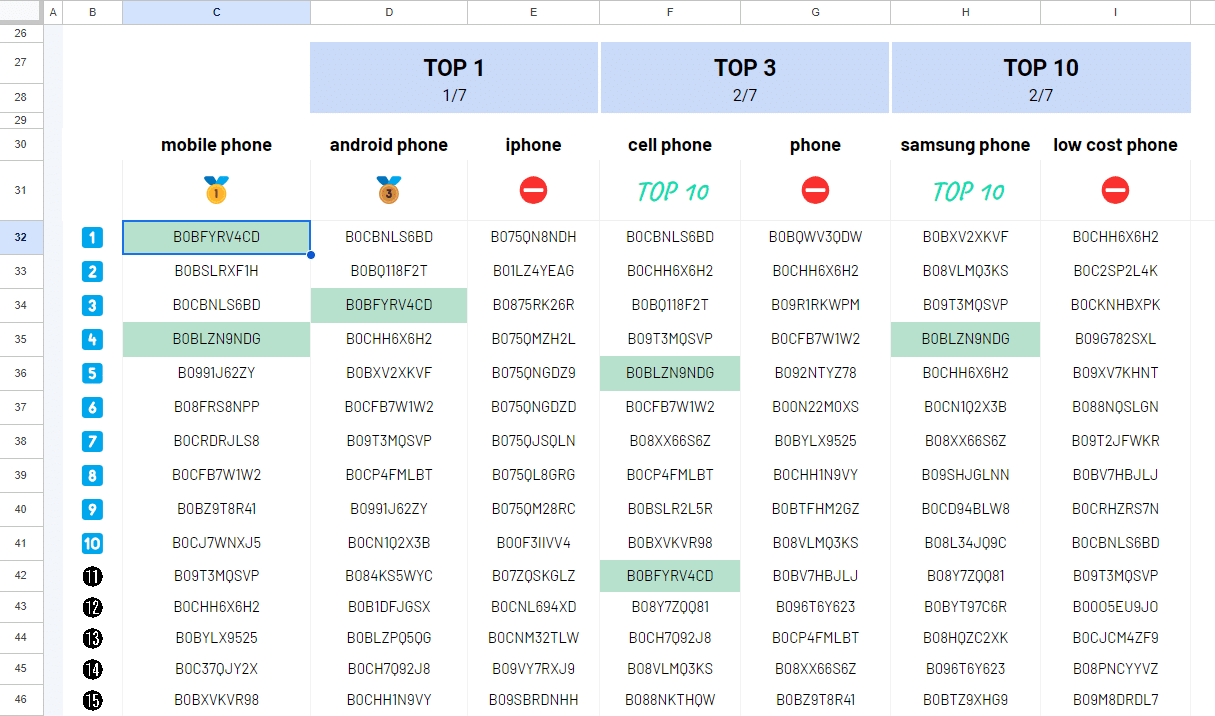Select the blue rank 5 badge
This screenshot has width=1215, height=716.
tap(92, 374)
